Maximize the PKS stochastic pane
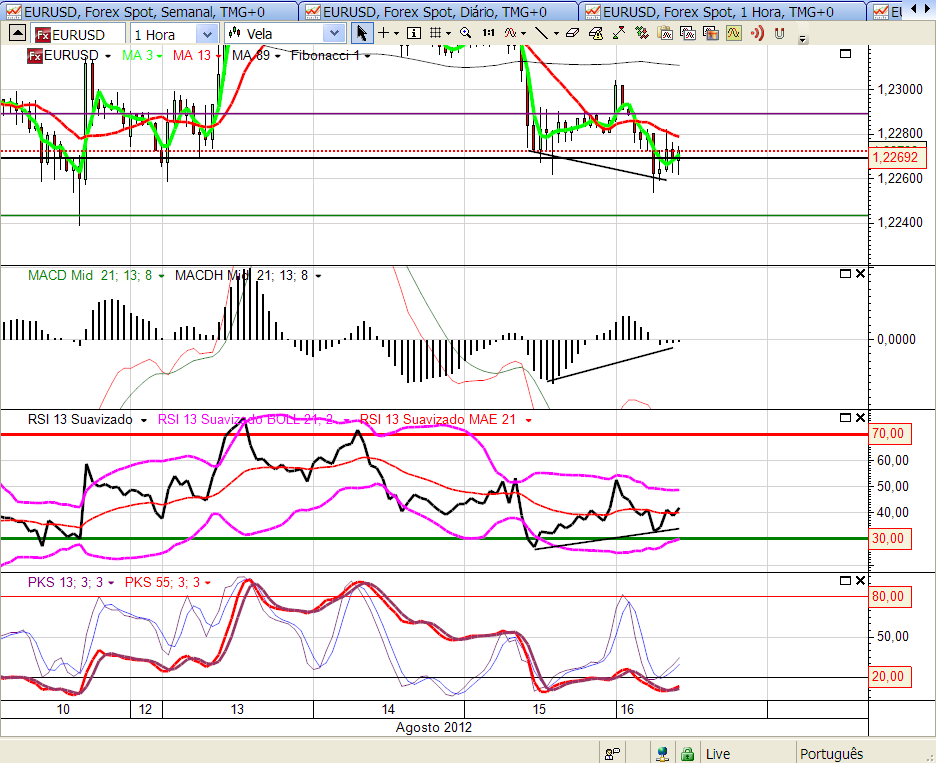Viewport: 936px width, 763px height. [845, 580]
